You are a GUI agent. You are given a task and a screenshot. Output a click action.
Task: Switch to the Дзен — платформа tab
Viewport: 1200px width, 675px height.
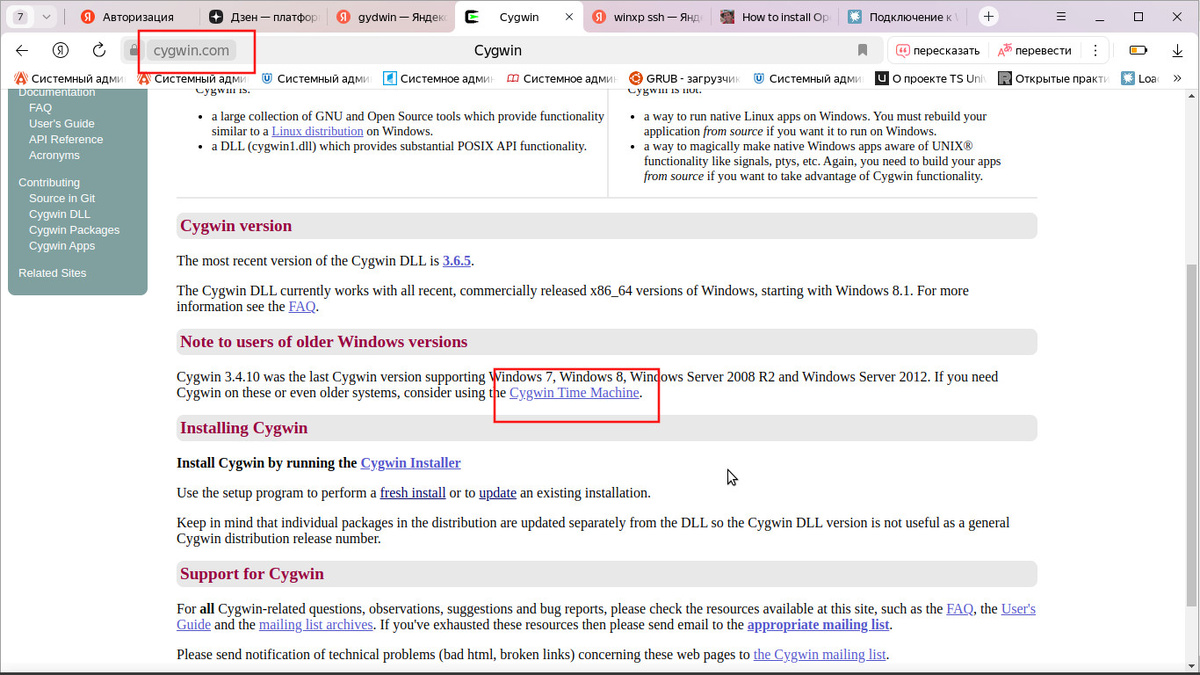tap(263, 17)
